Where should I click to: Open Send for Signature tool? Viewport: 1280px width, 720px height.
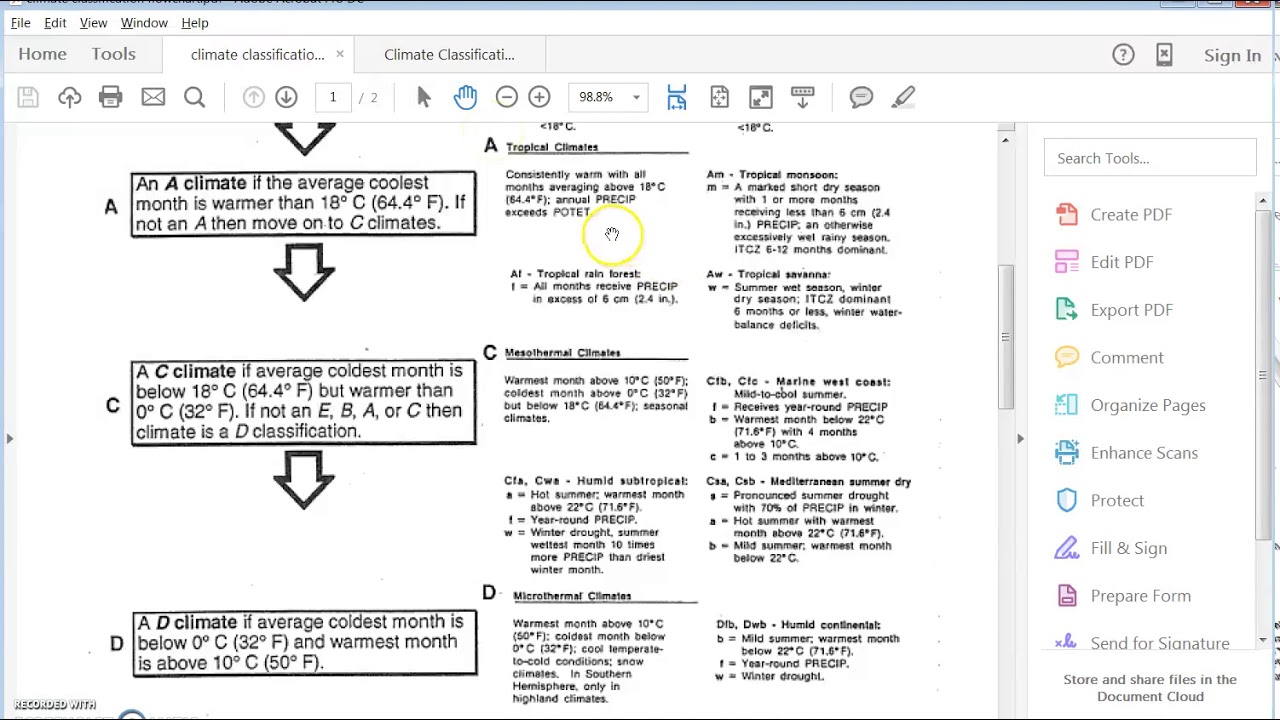[x=1160, y=643]
